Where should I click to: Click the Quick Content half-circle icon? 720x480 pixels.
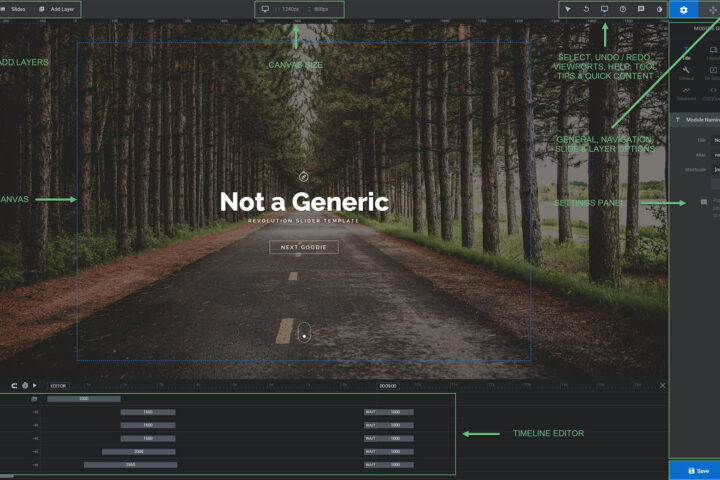pyautogui.click(x=659, y=9)
